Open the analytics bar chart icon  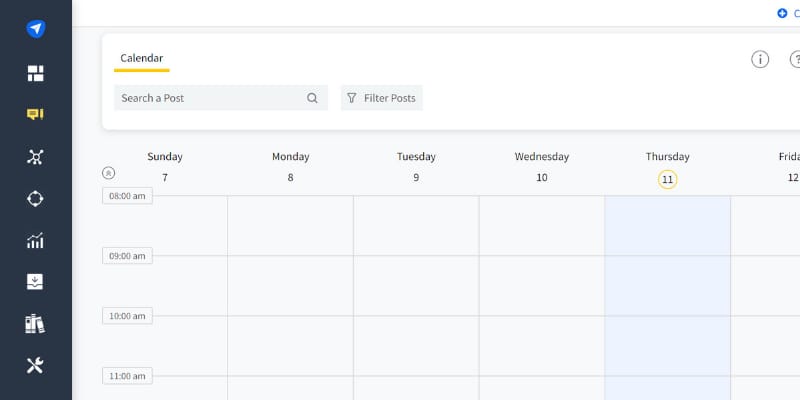click(x=35, y=240)
